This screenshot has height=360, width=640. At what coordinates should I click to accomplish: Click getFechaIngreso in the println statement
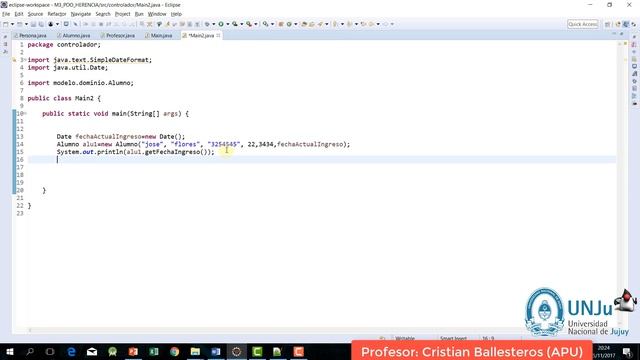tap(172, 152)
